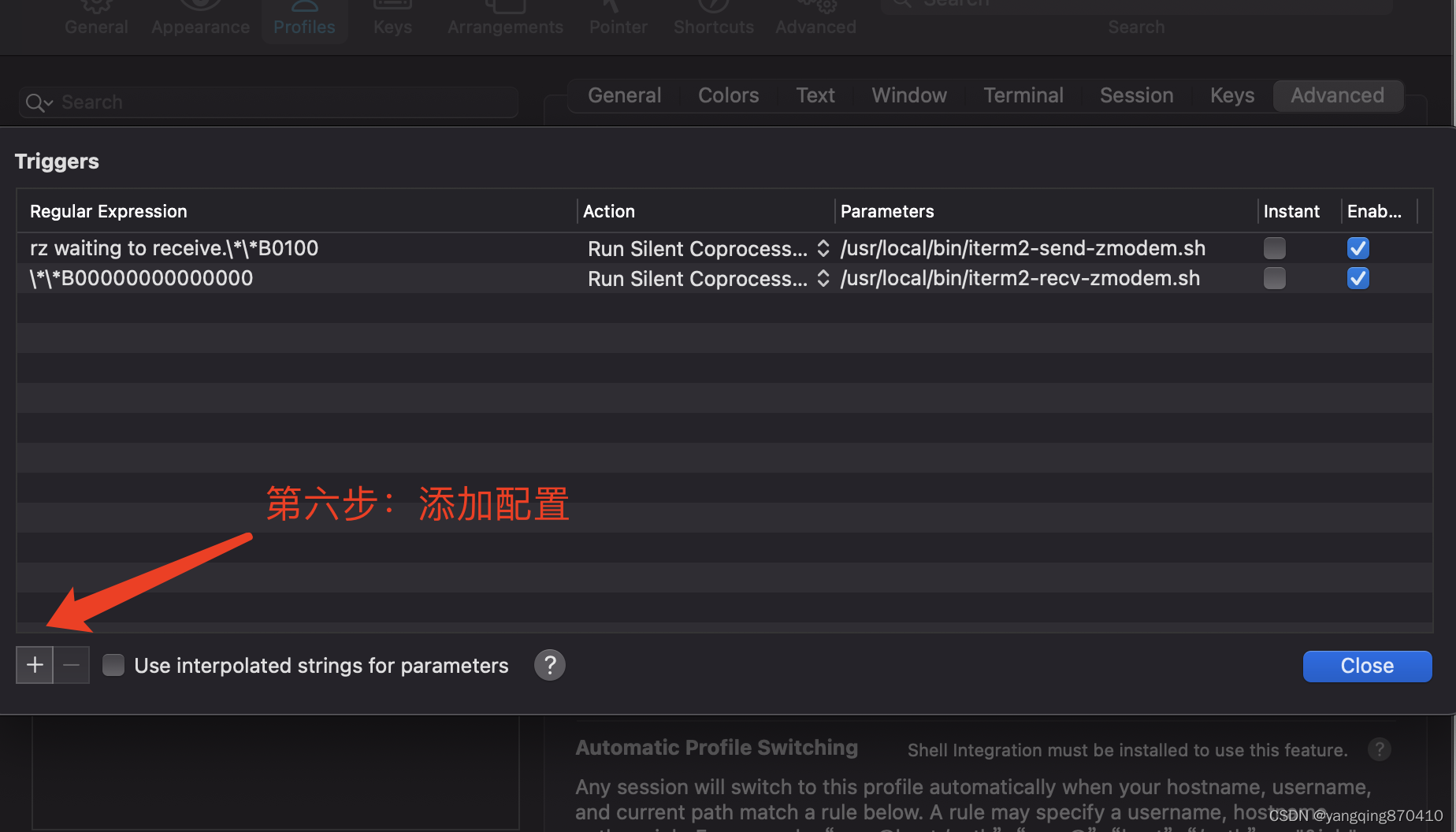Add a new trigger with the plus button
1456x832 pixels.
[x=34, y=665]
